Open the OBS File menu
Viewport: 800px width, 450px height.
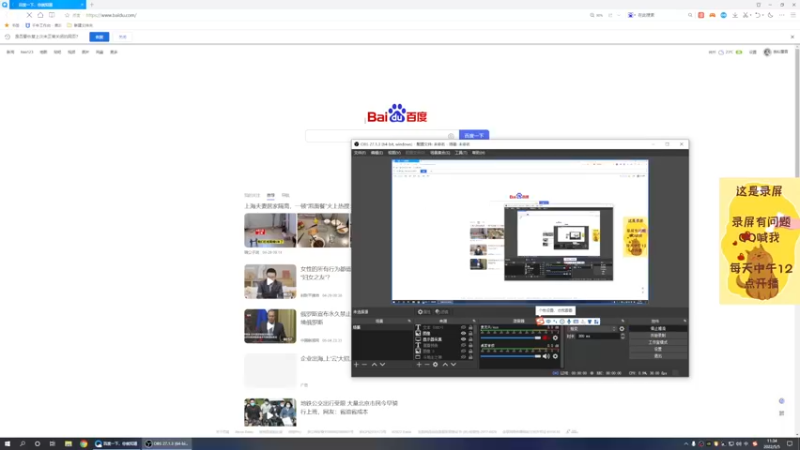tap(360, 153)
